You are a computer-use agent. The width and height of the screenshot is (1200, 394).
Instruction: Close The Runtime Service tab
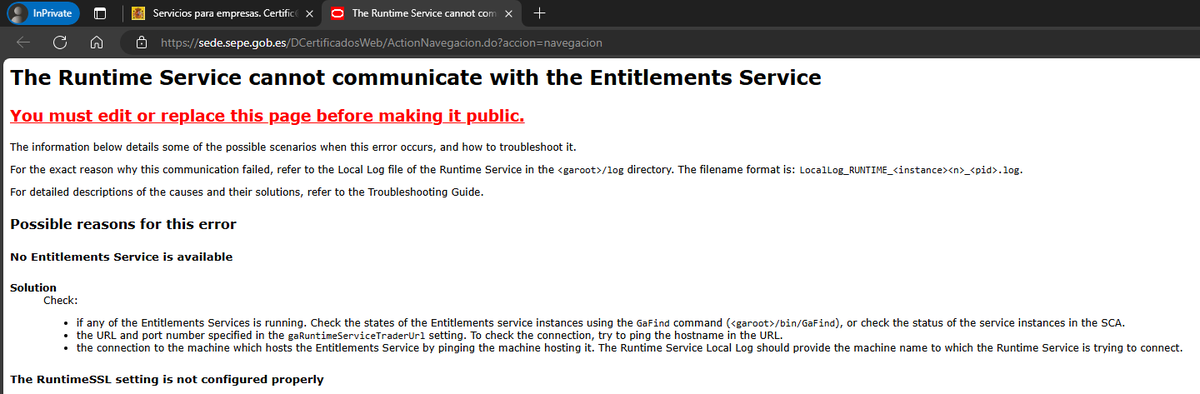(x=509, y=14)
